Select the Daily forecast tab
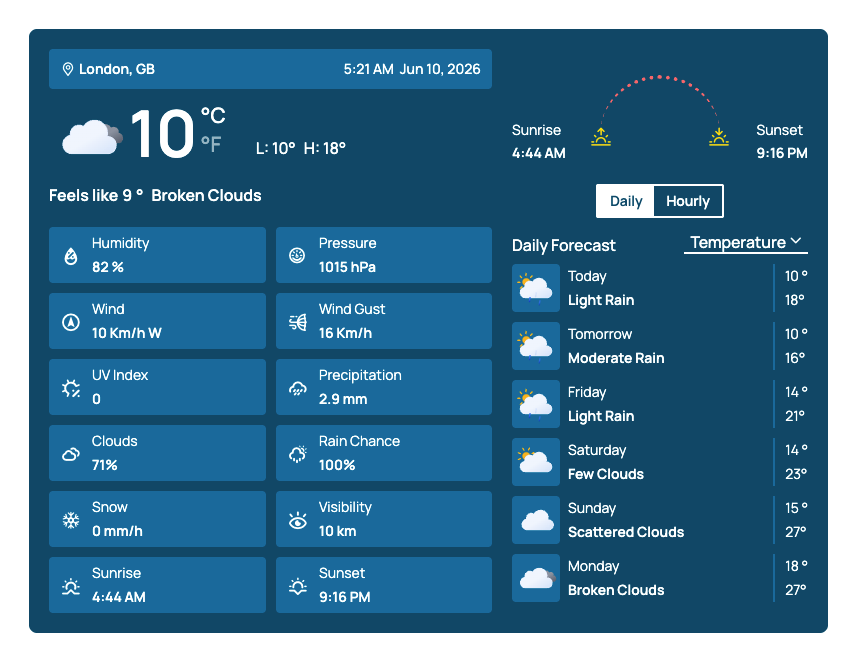This screenshot has width=860, height=660. tap(626, 201)
